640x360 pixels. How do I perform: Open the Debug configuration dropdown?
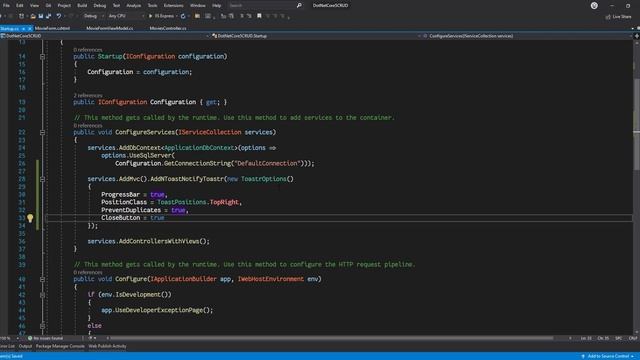[93, 16]
